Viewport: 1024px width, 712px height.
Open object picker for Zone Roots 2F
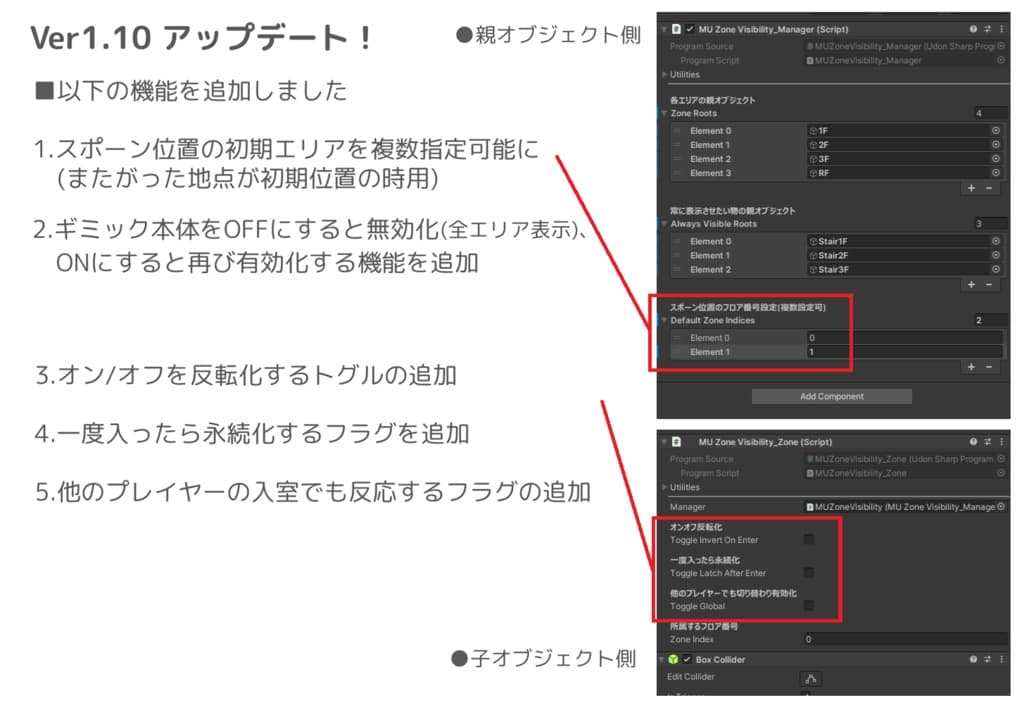[996, 145]
